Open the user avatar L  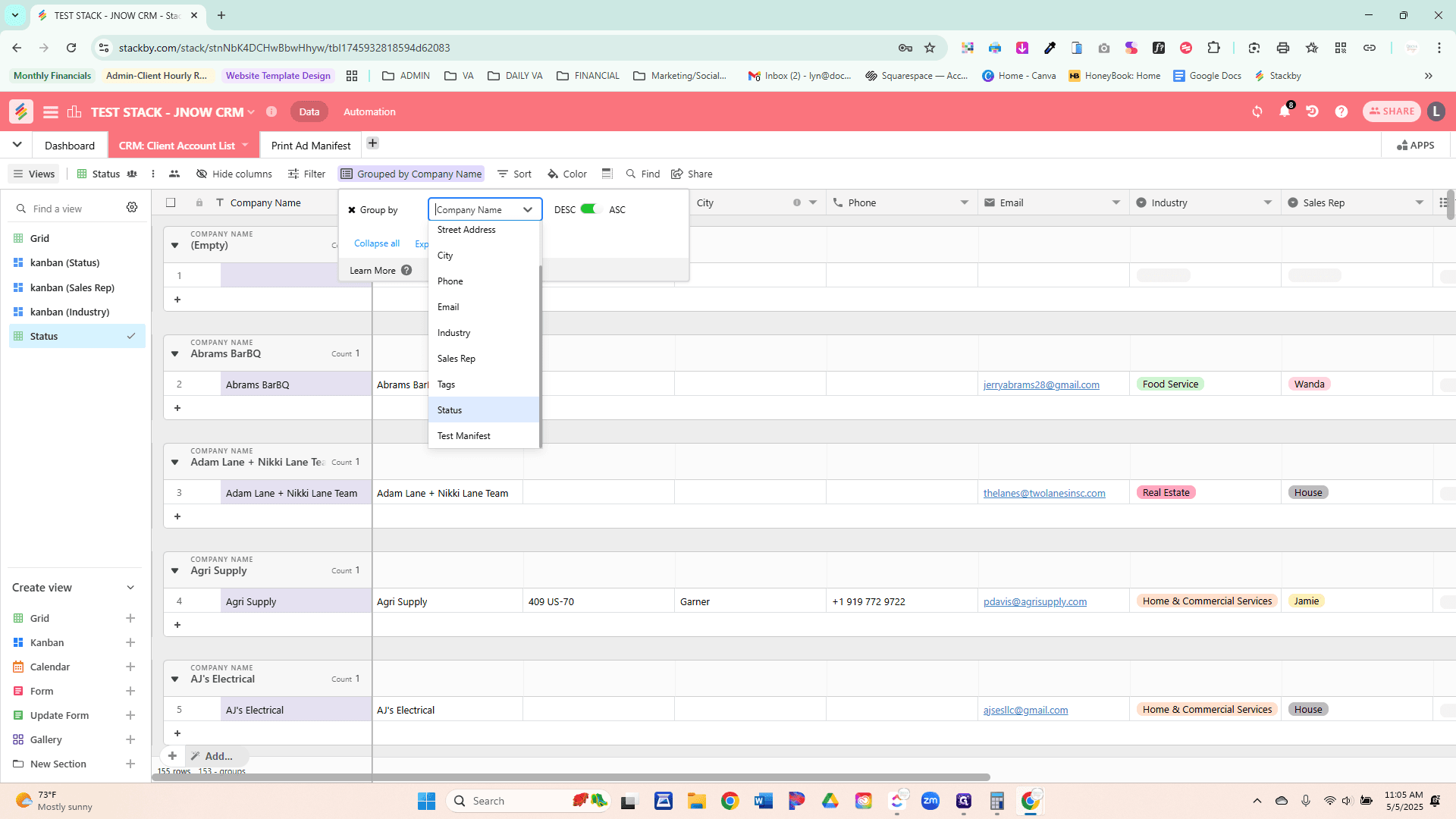1436,111
